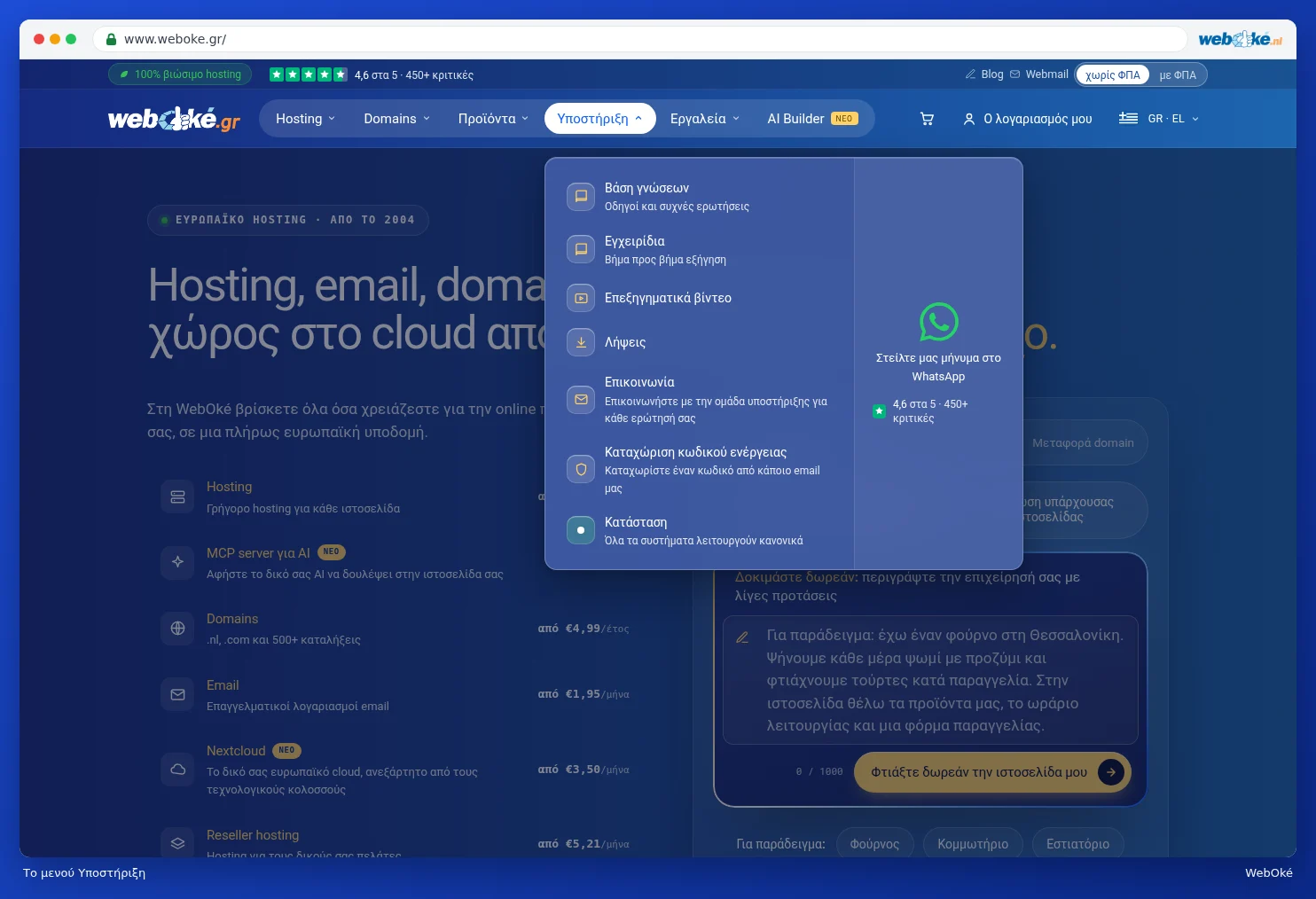1316x899 pixels.
Task: Click the 100% βιώσιμο hosting badge
Action: 180,74
